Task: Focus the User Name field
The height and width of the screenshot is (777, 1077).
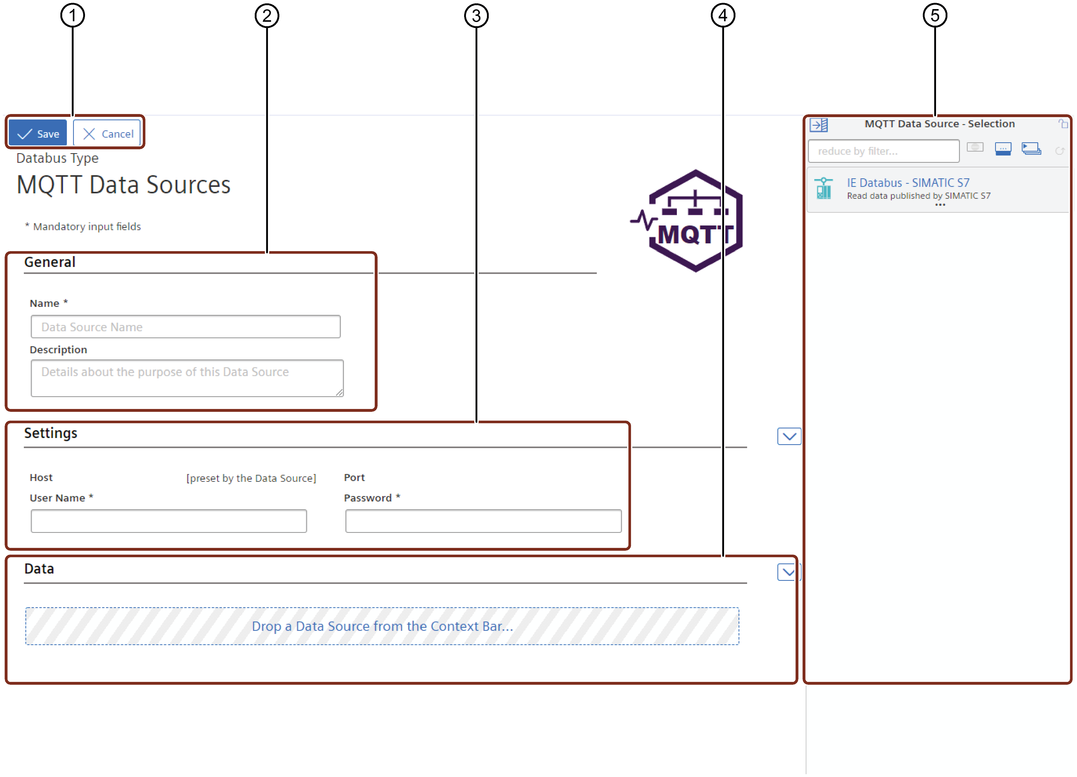Action: (168, 521)
